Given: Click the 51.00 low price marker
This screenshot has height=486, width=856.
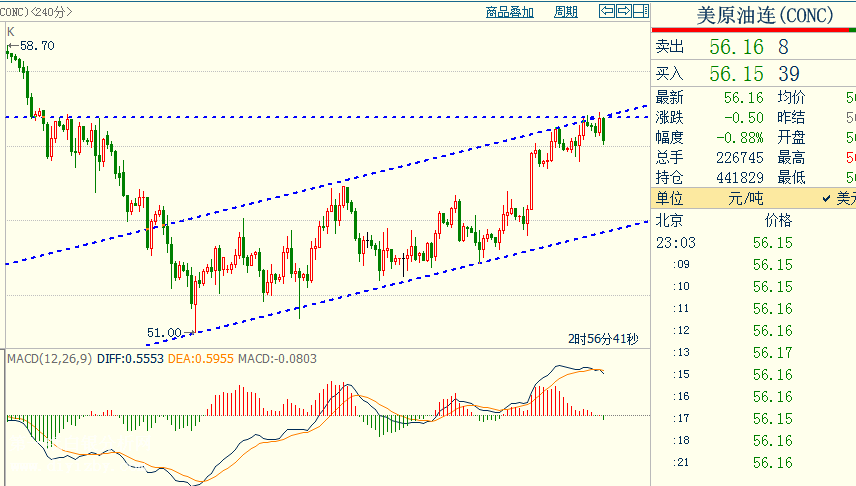Looking at the screenshot, I should (x=165, y=332).
